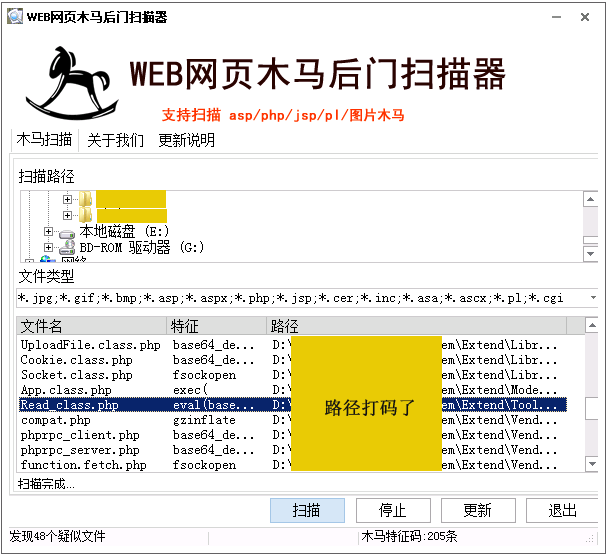Click the 退出 button
This screenshot has height=557, width=610.
563,510
